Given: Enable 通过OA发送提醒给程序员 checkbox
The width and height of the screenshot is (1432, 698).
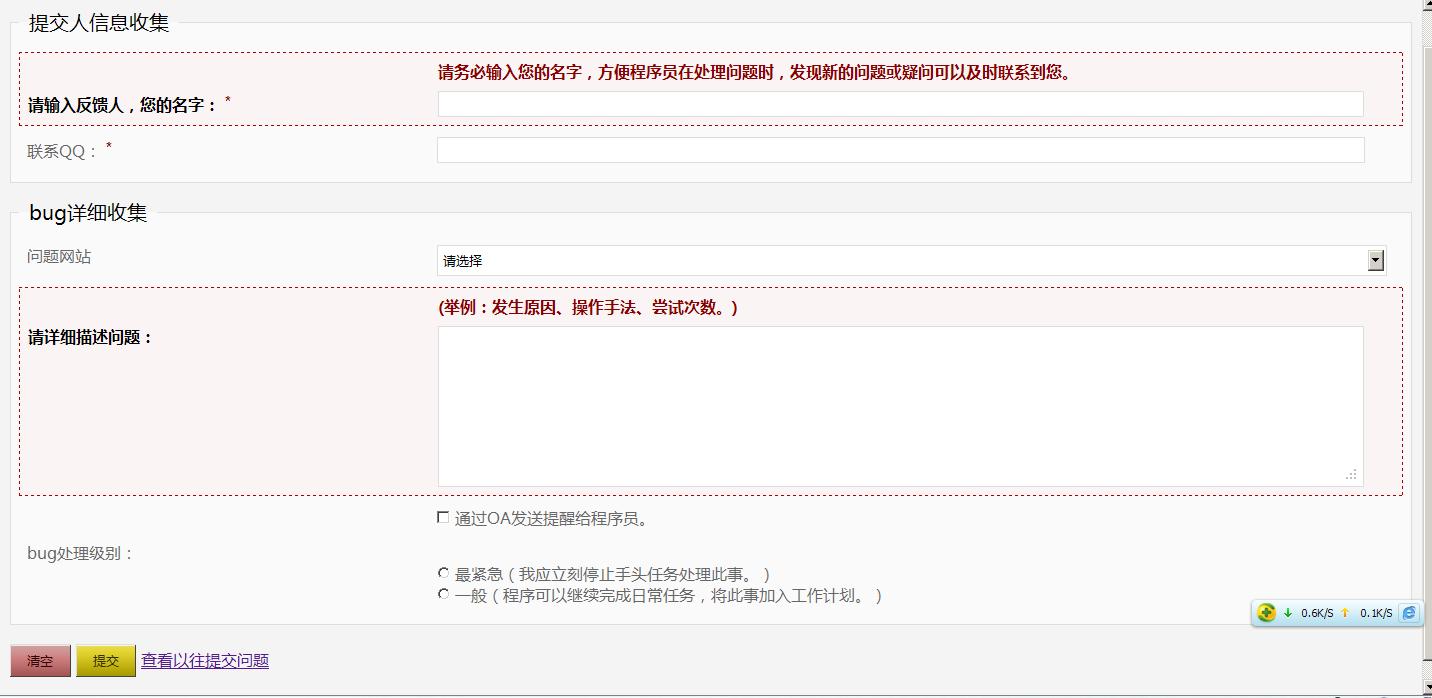Looking at the screenshot, I should tap(443, 518).
